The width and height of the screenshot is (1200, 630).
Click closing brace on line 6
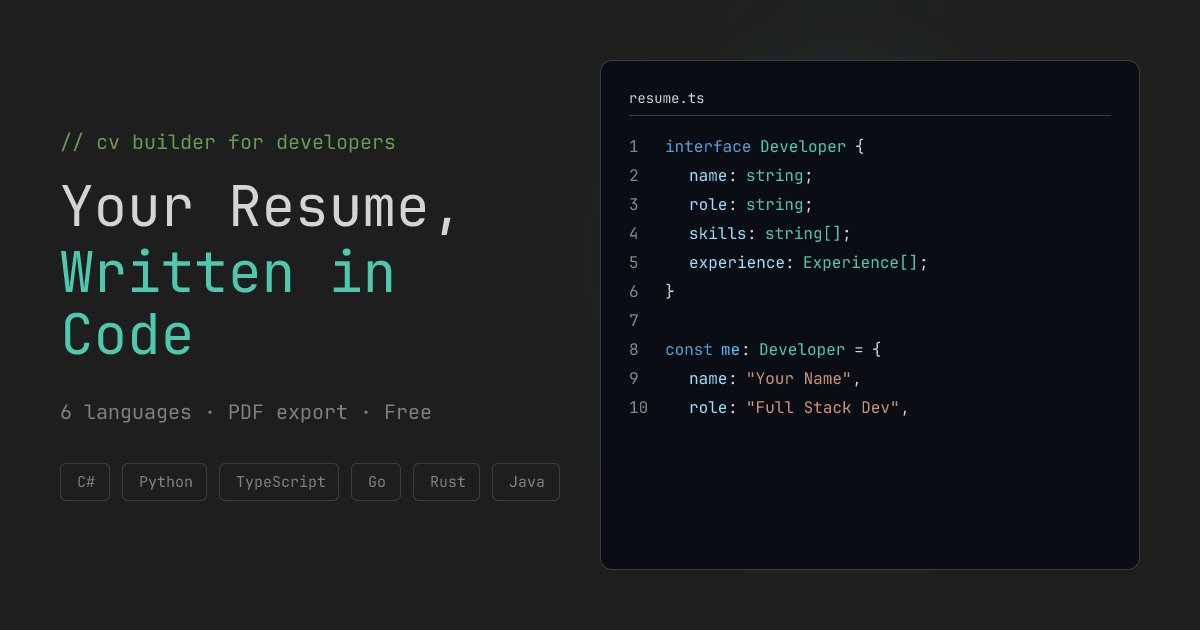670,292
